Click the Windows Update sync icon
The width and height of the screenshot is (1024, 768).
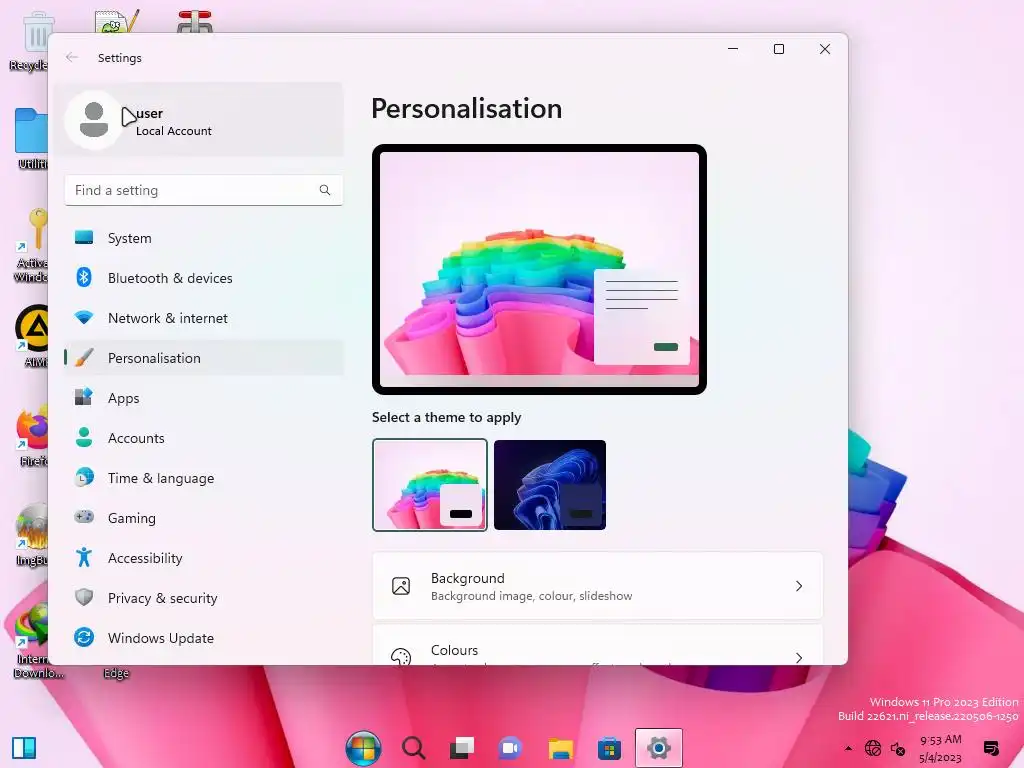84,637
